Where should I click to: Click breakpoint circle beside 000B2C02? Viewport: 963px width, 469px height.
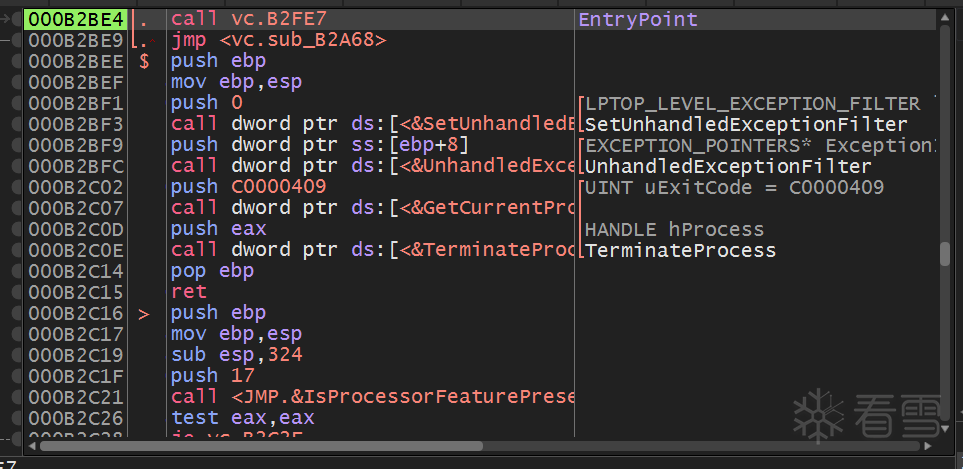point(17,187)
